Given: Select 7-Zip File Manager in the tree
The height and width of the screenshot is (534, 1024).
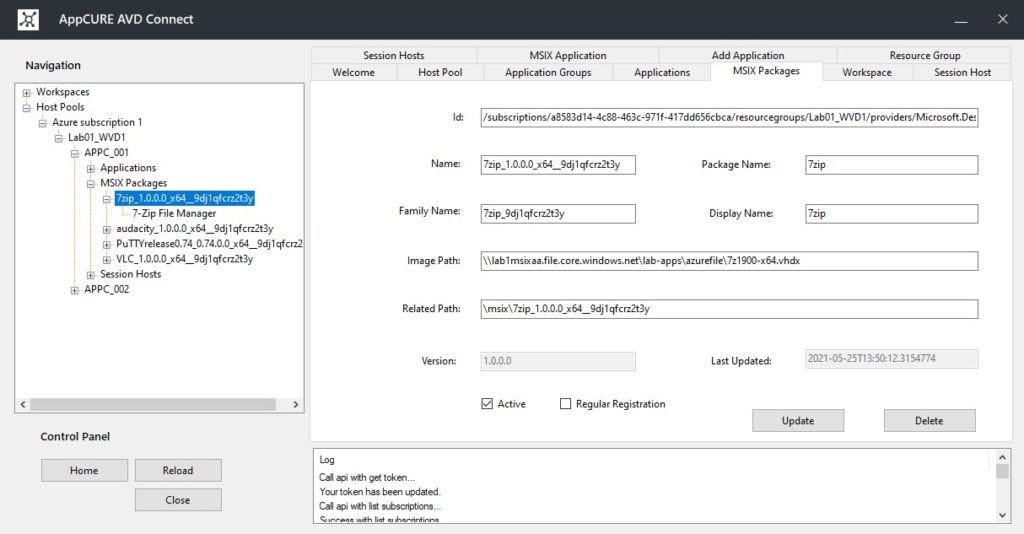Looking at the screenshot, I should coord(174,213).
